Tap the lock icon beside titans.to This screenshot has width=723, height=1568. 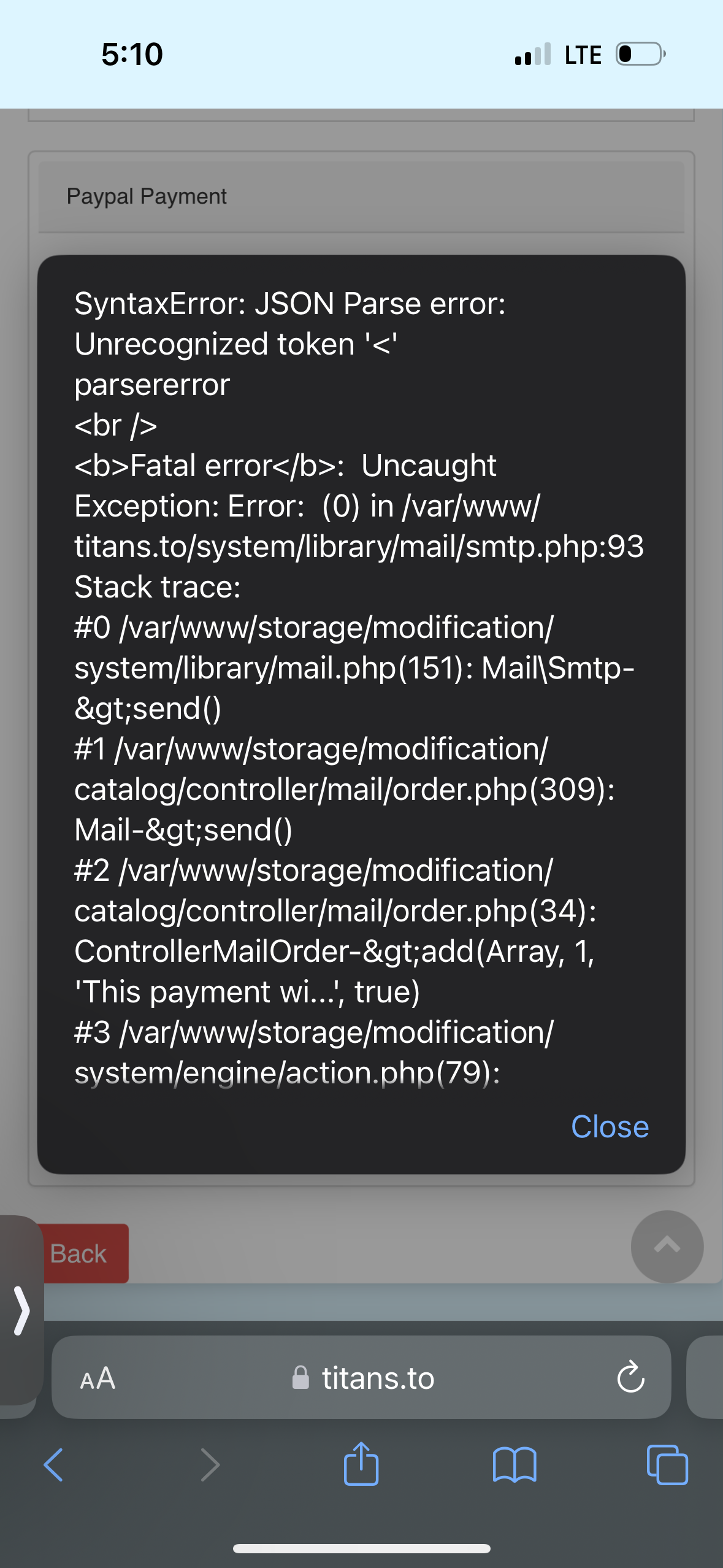click(x=300, y=1377)
